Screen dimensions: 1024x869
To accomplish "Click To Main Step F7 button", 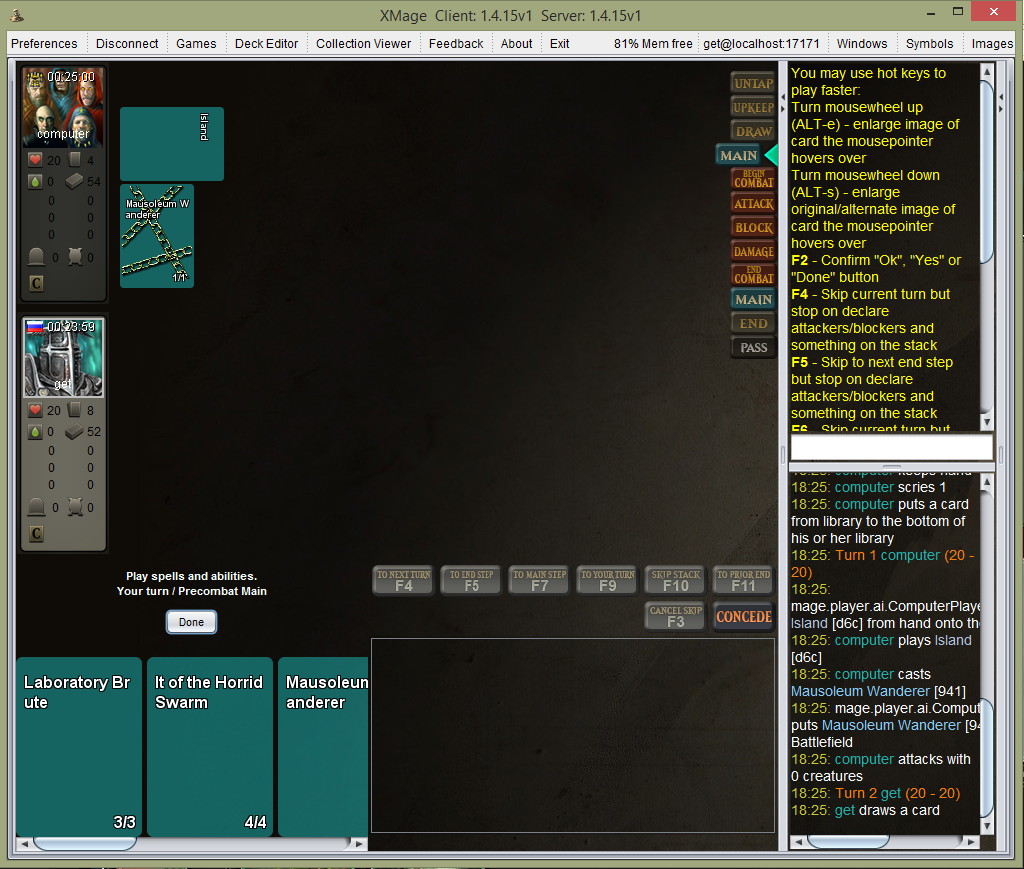I will [539, 580].
